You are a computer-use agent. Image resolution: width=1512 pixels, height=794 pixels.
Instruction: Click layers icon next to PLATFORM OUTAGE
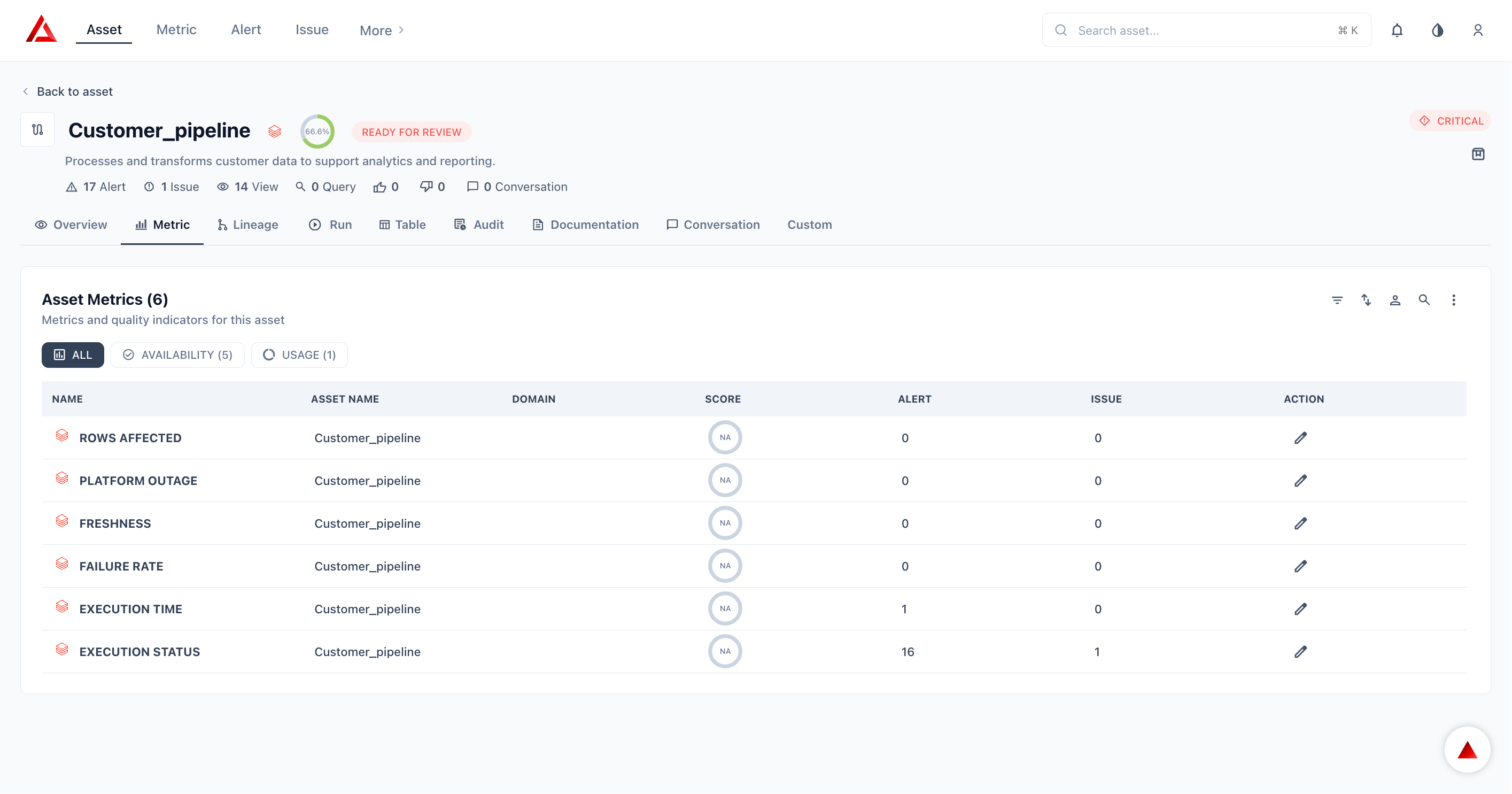pos(61,478)
